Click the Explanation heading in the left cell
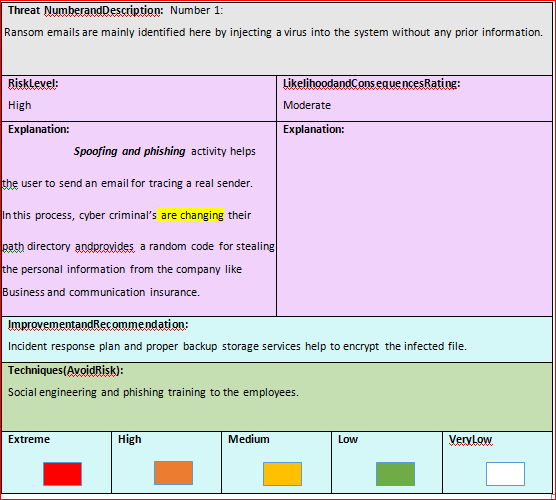This screenshot has height=500, width=556. pyautogui.click(x=39, y=129)
